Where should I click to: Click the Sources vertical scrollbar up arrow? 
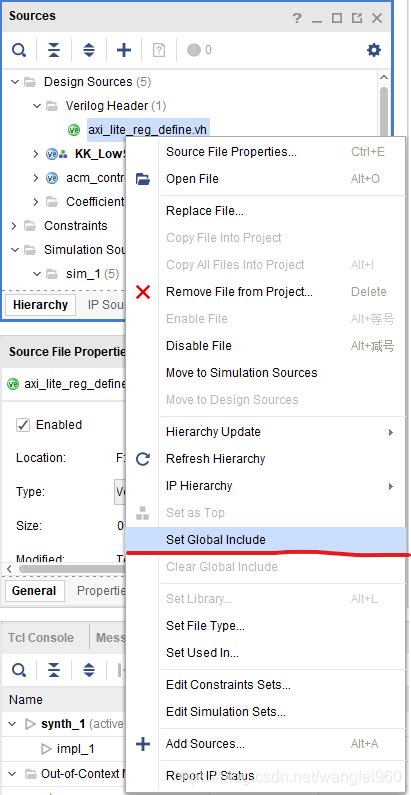point(384,78)
